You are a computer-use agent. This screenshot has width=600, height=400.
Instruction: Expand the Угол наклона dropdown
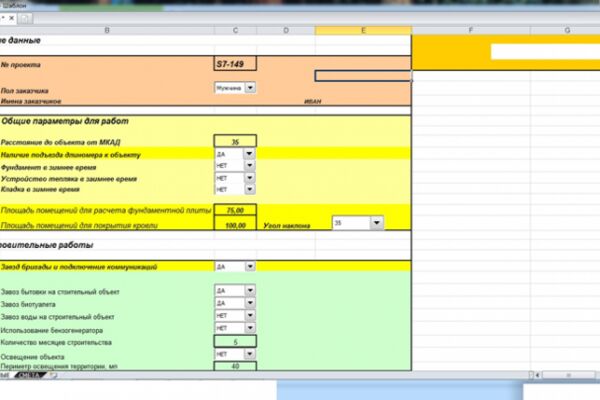[x=377, y=222]
